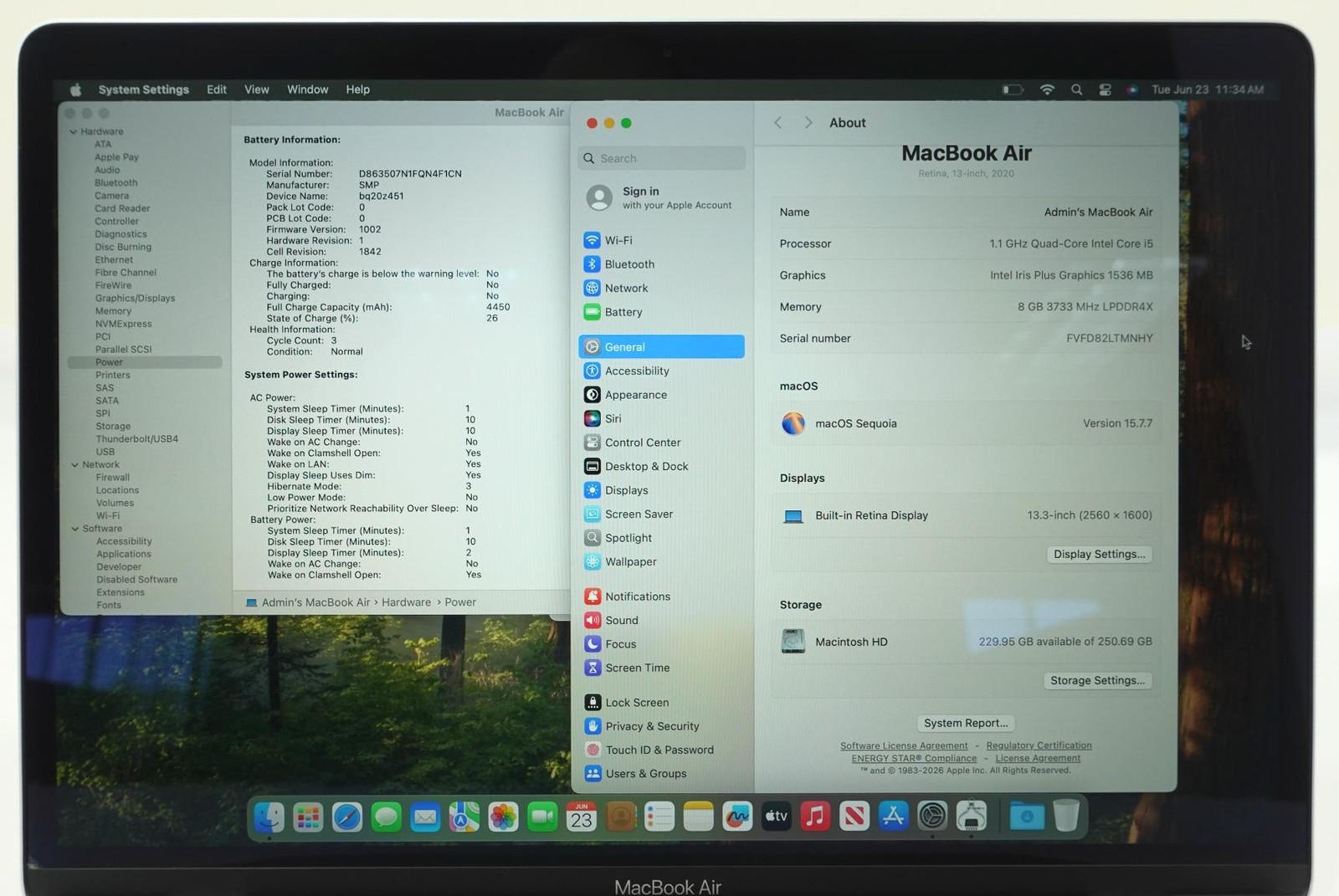Open Trash in the Dock
Image resolution: width=1339 pixels, height=896 pixels.
tap(1065, 816)
